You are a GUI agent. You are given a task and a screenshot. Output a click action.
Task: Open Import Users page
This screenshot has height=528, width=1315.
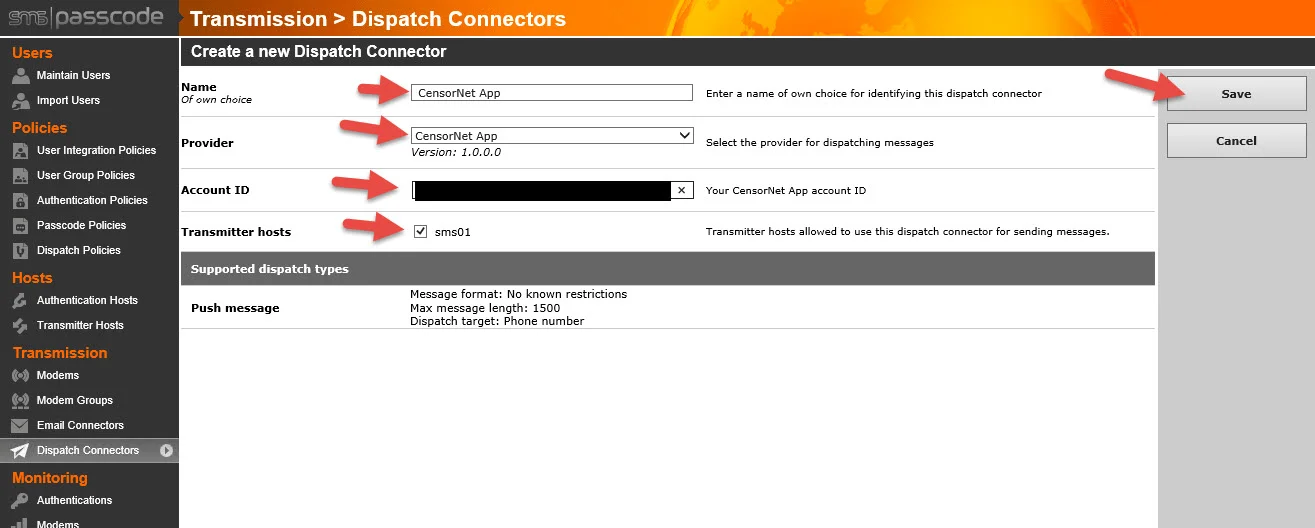pos(68,101)
